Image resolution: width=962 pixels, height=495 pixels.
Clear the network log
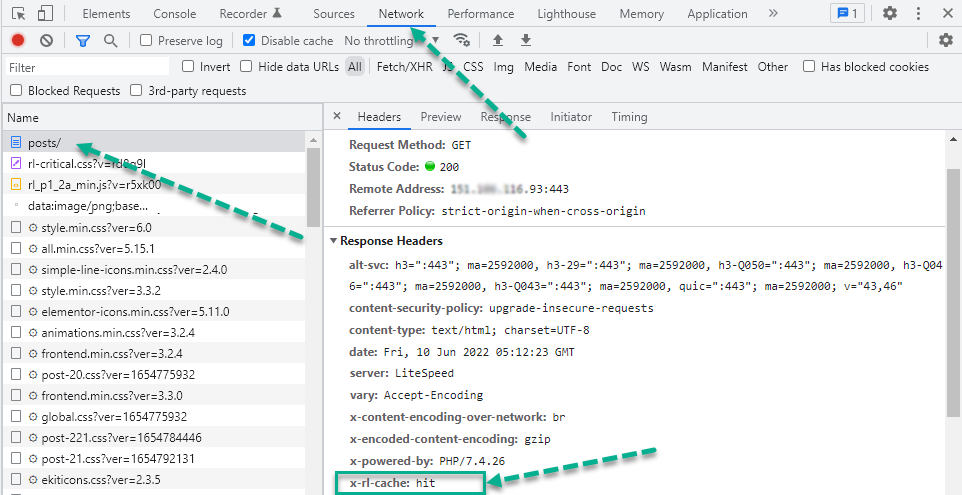pyautogui.click(x=47, y=40)
